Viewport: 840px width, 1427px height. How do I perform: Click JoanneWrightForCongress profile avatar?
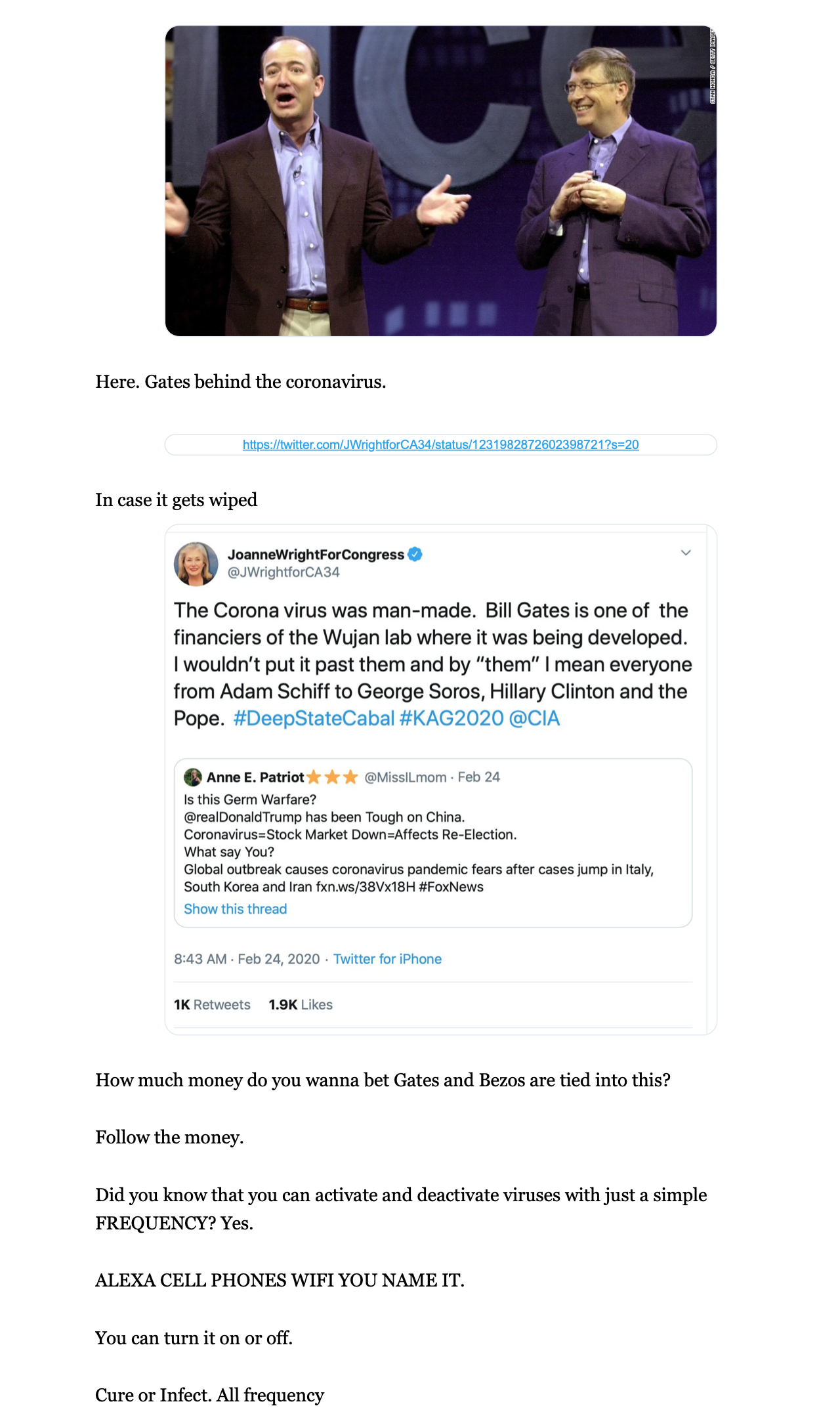click(196, 563)
